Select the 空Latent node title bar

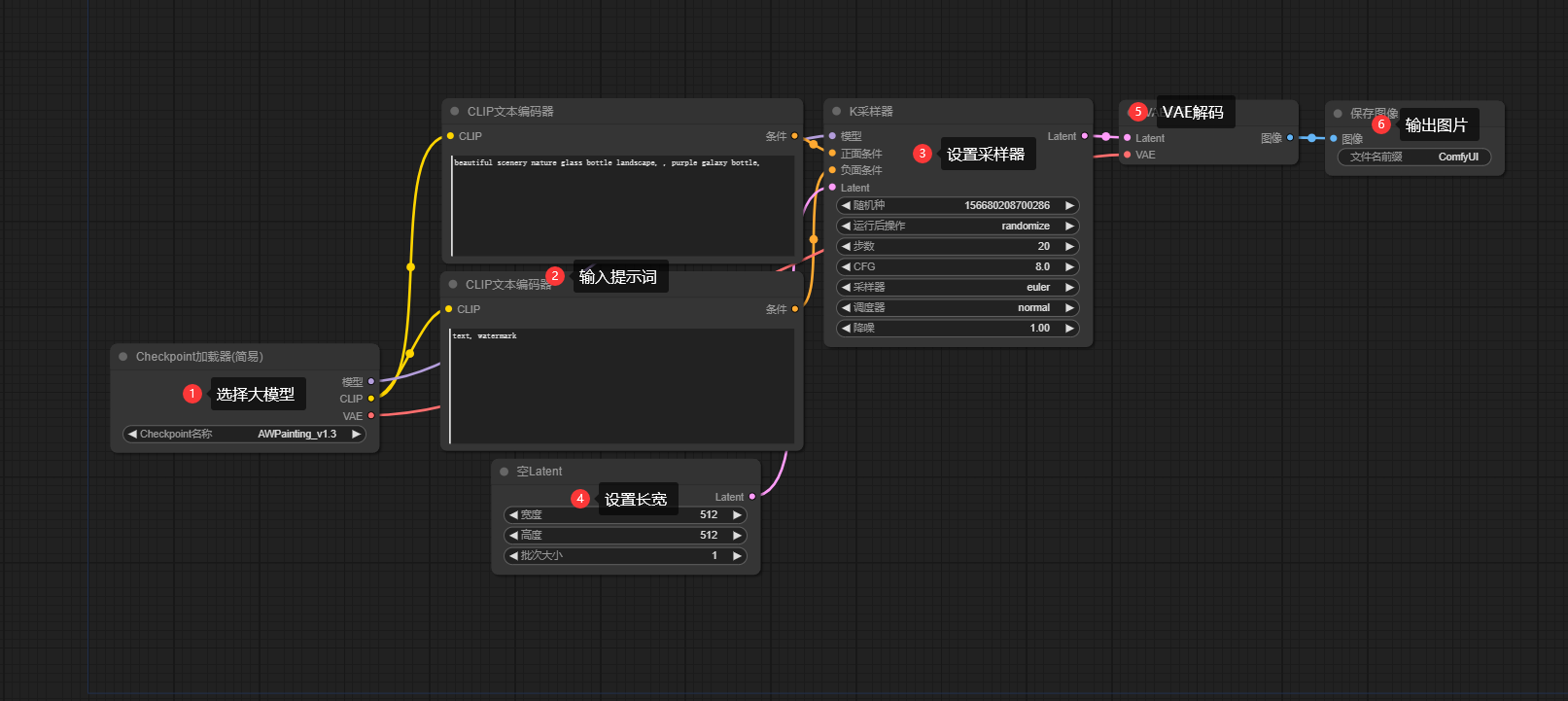point(626,472)
